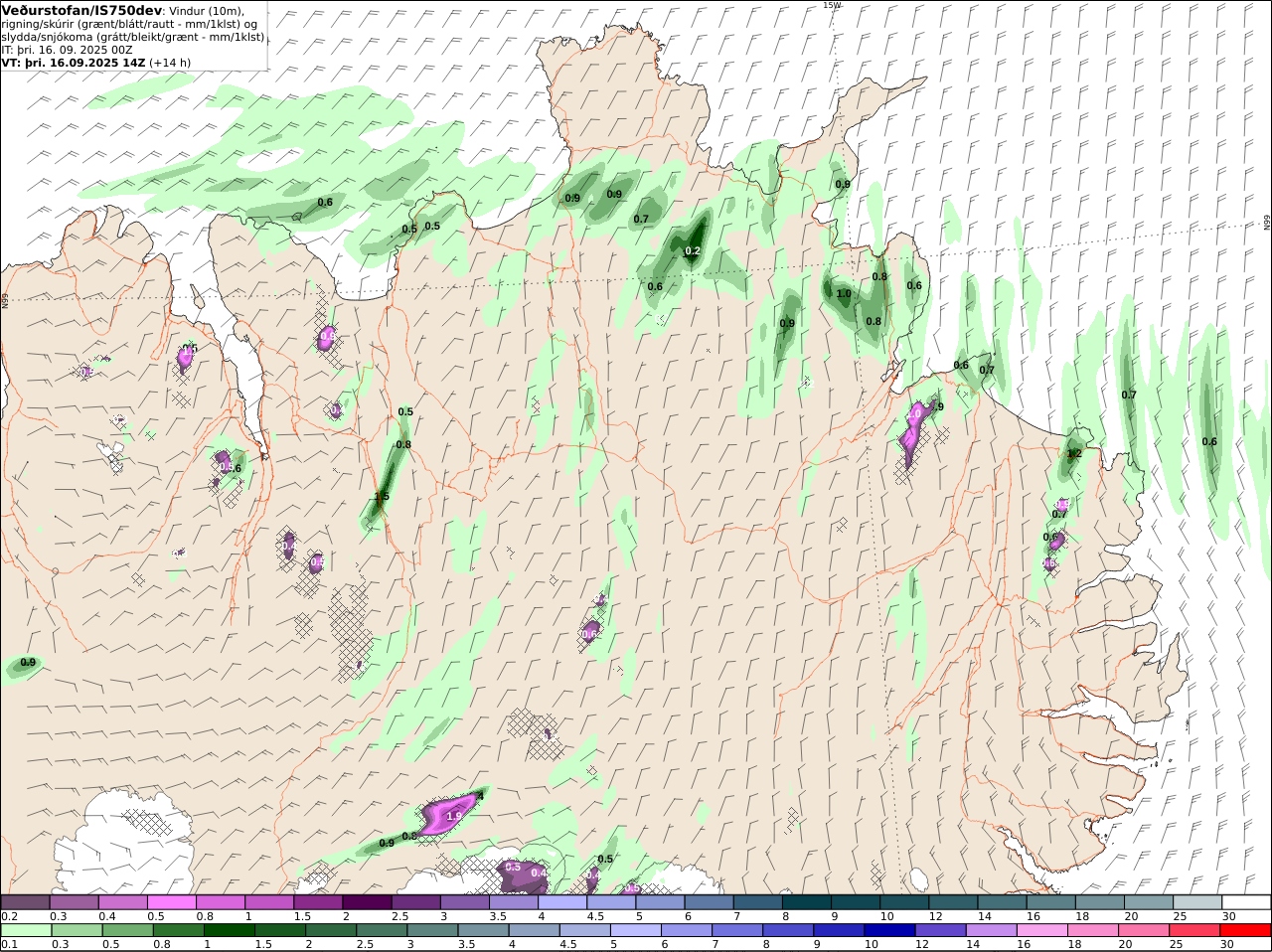
Task: Pick the 6 periwinkle swatch in the lower legend
Action: (686, 930)
